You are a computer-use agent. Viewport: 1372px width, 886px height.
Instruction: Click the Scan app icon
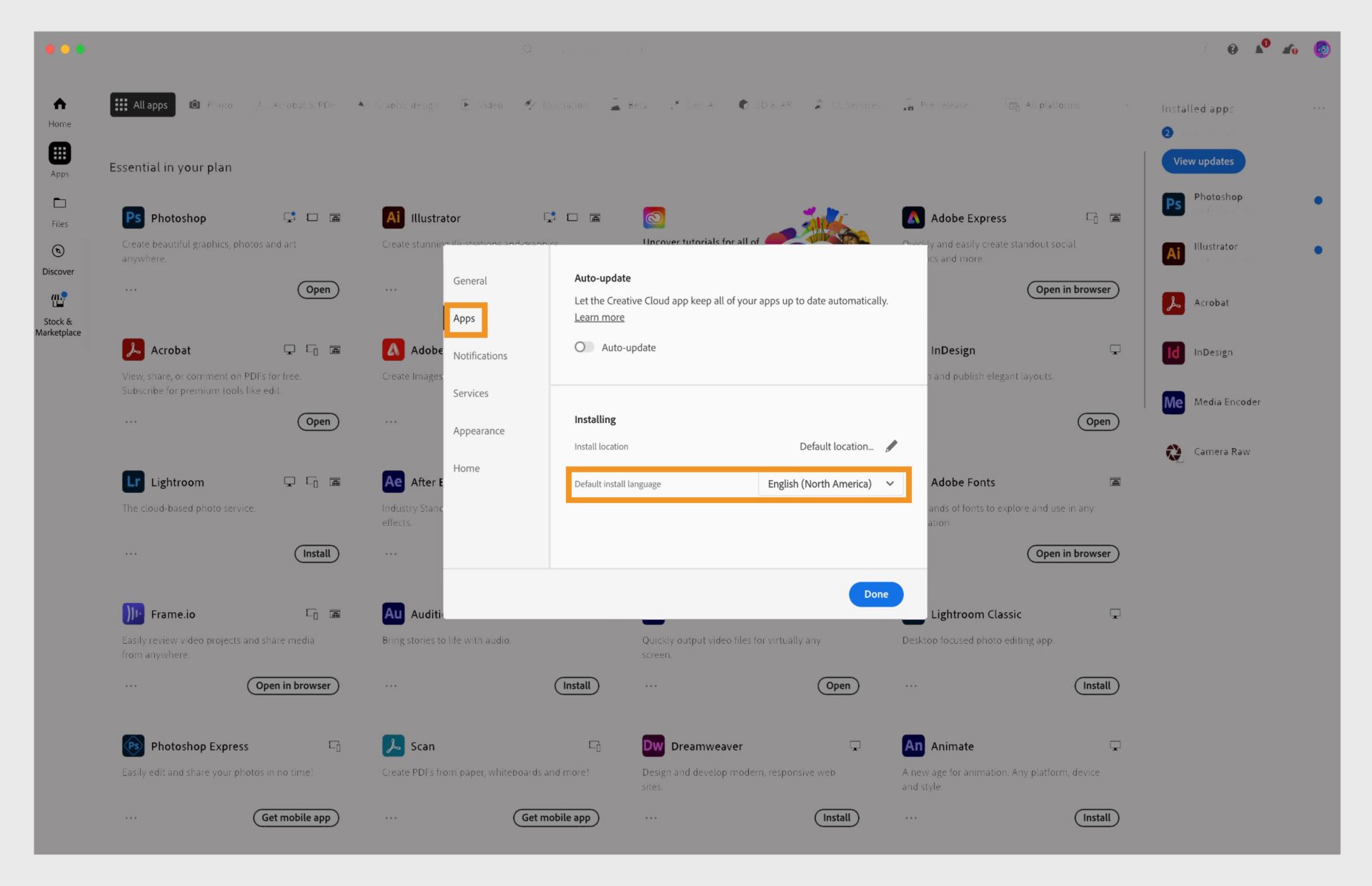click(394, 746)
